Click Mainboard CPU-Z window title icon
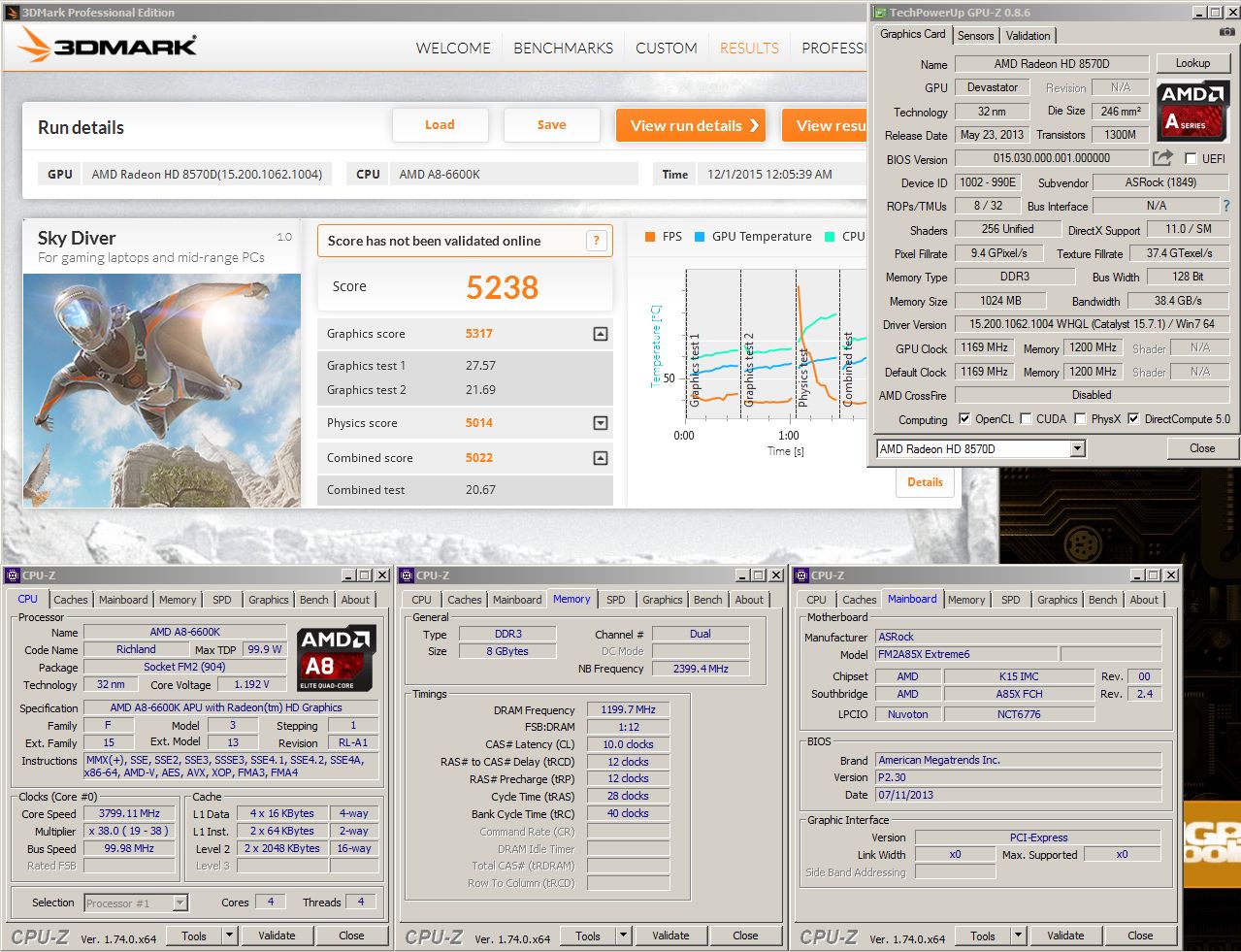The height and width of the screenshot is (952, 1241). point(801,575)
